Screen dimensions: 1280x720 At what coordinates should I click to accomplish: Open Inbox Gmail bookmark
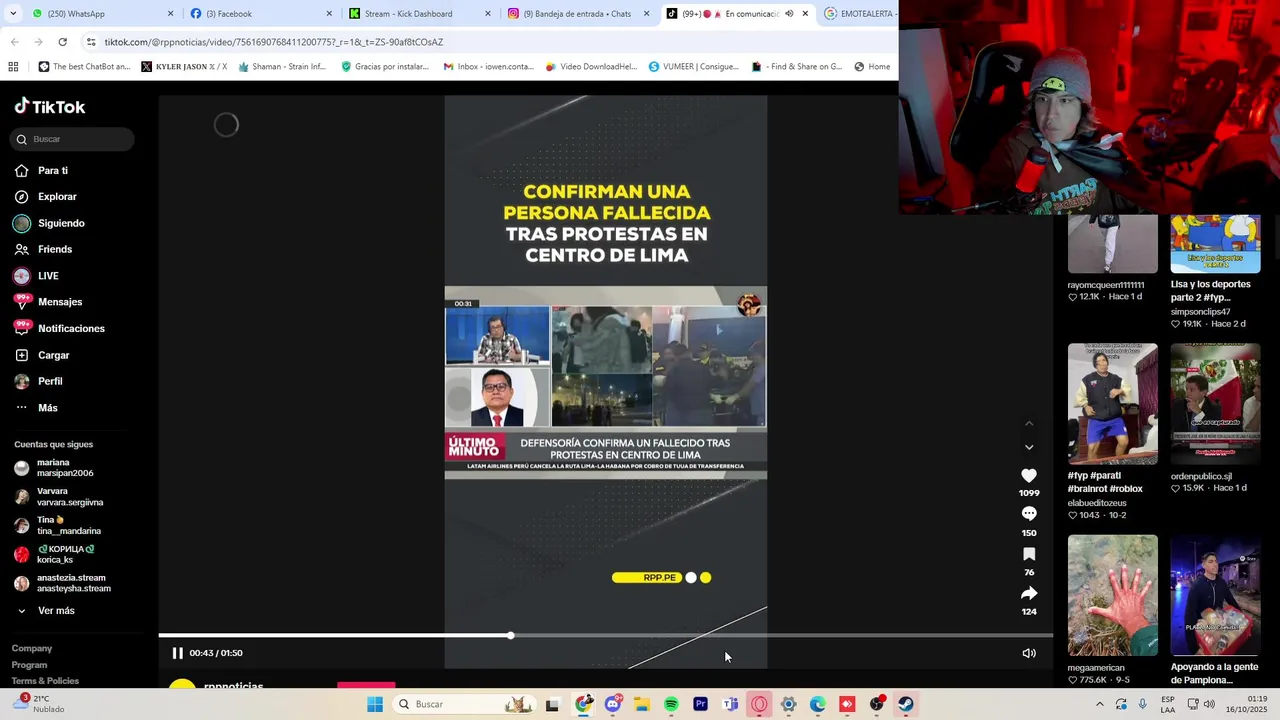coord(489,67)
